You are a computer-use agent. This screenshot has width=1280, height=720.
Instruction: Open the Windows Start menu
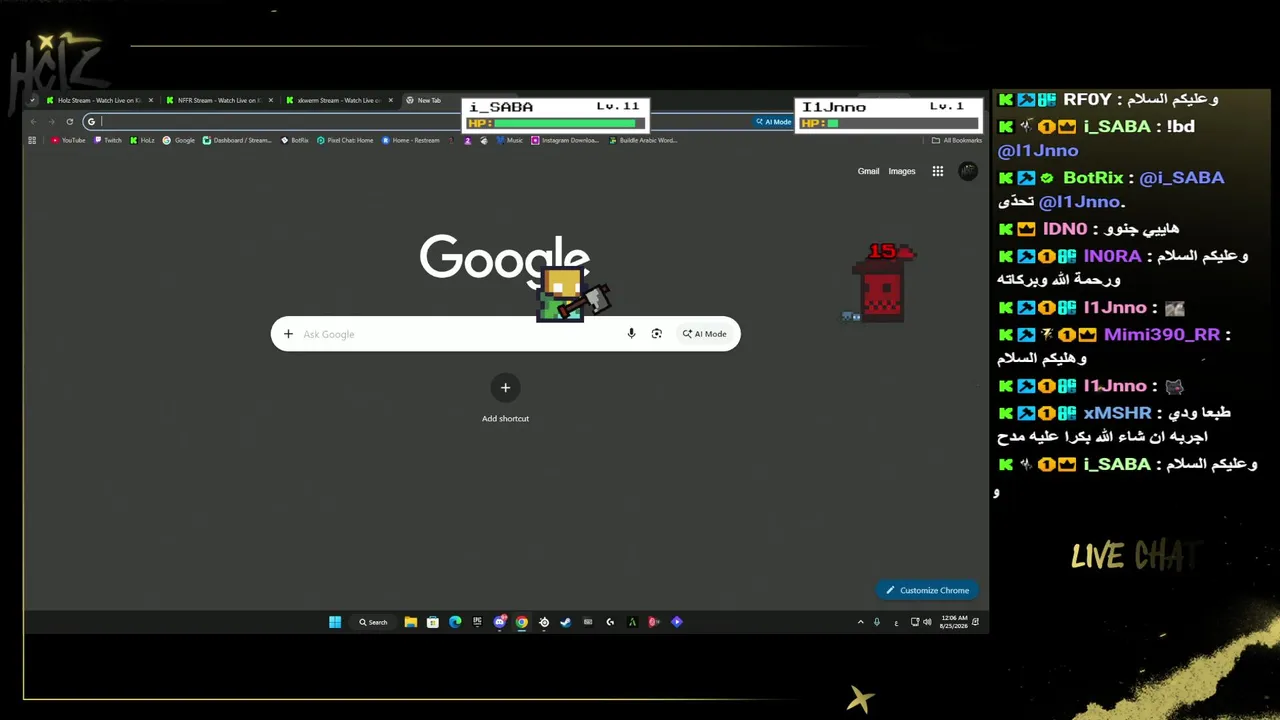335,622
